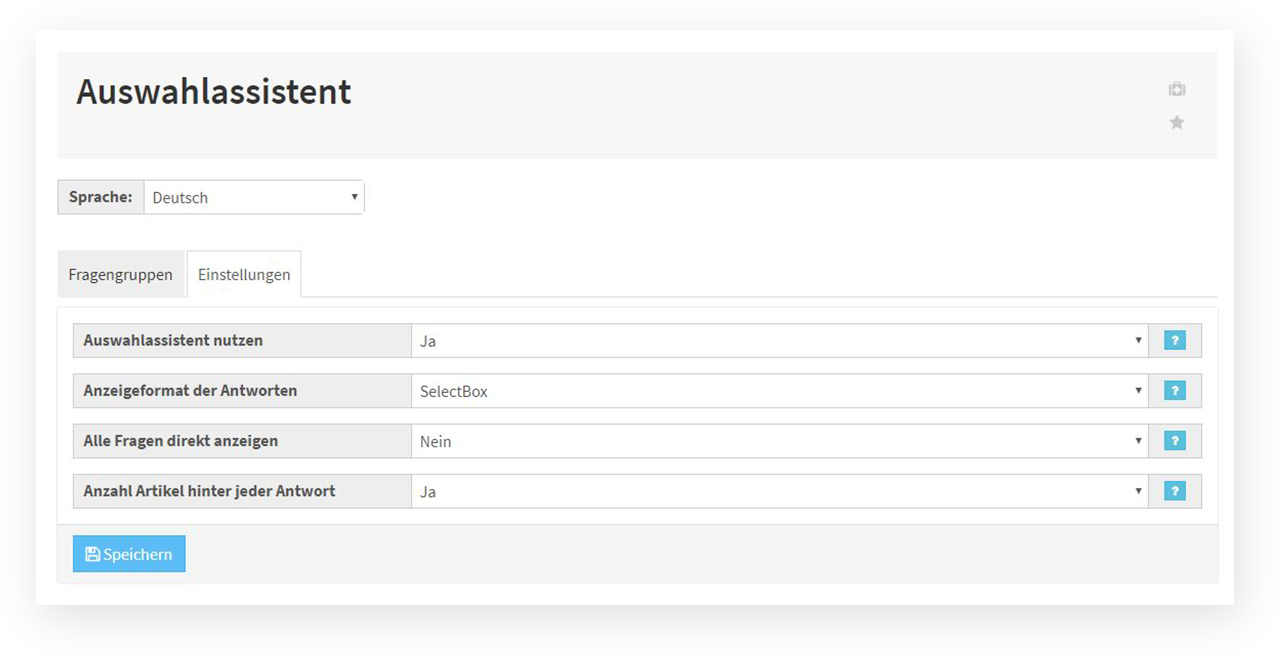Click the Auswahlassistent nutzen label

coord(173,340)
